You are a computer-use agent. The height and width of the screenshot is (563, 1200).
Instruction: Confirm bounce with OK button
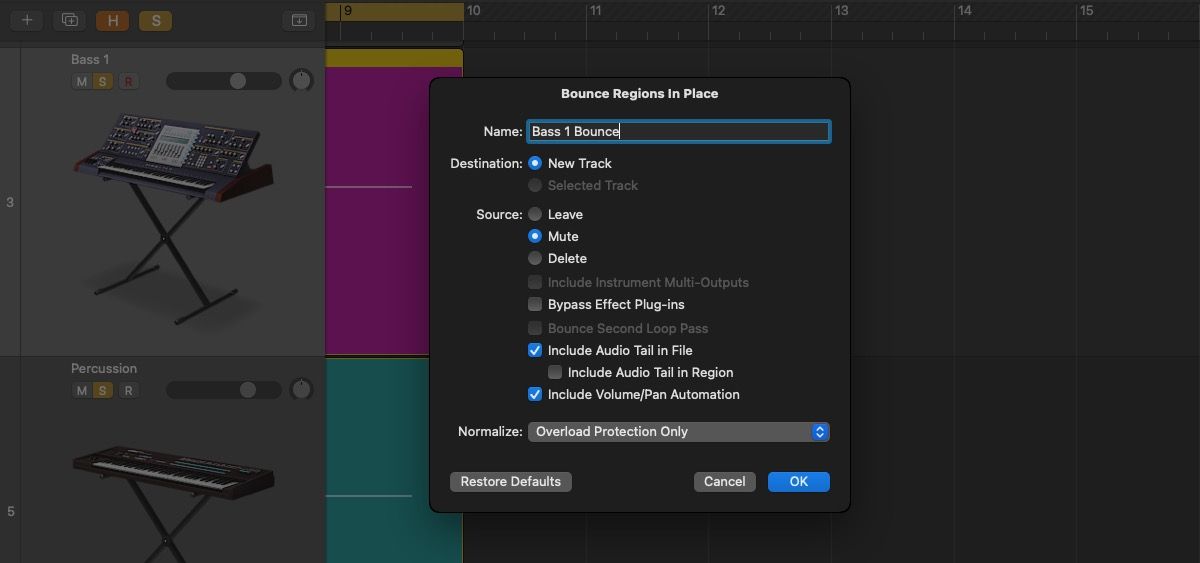(799, 481)
